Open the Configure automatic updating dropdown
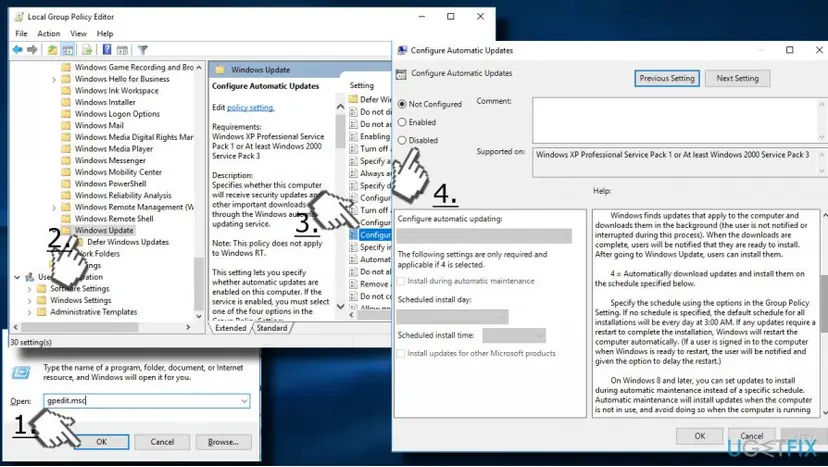This screenshot has width=828, height=467. 484,236
